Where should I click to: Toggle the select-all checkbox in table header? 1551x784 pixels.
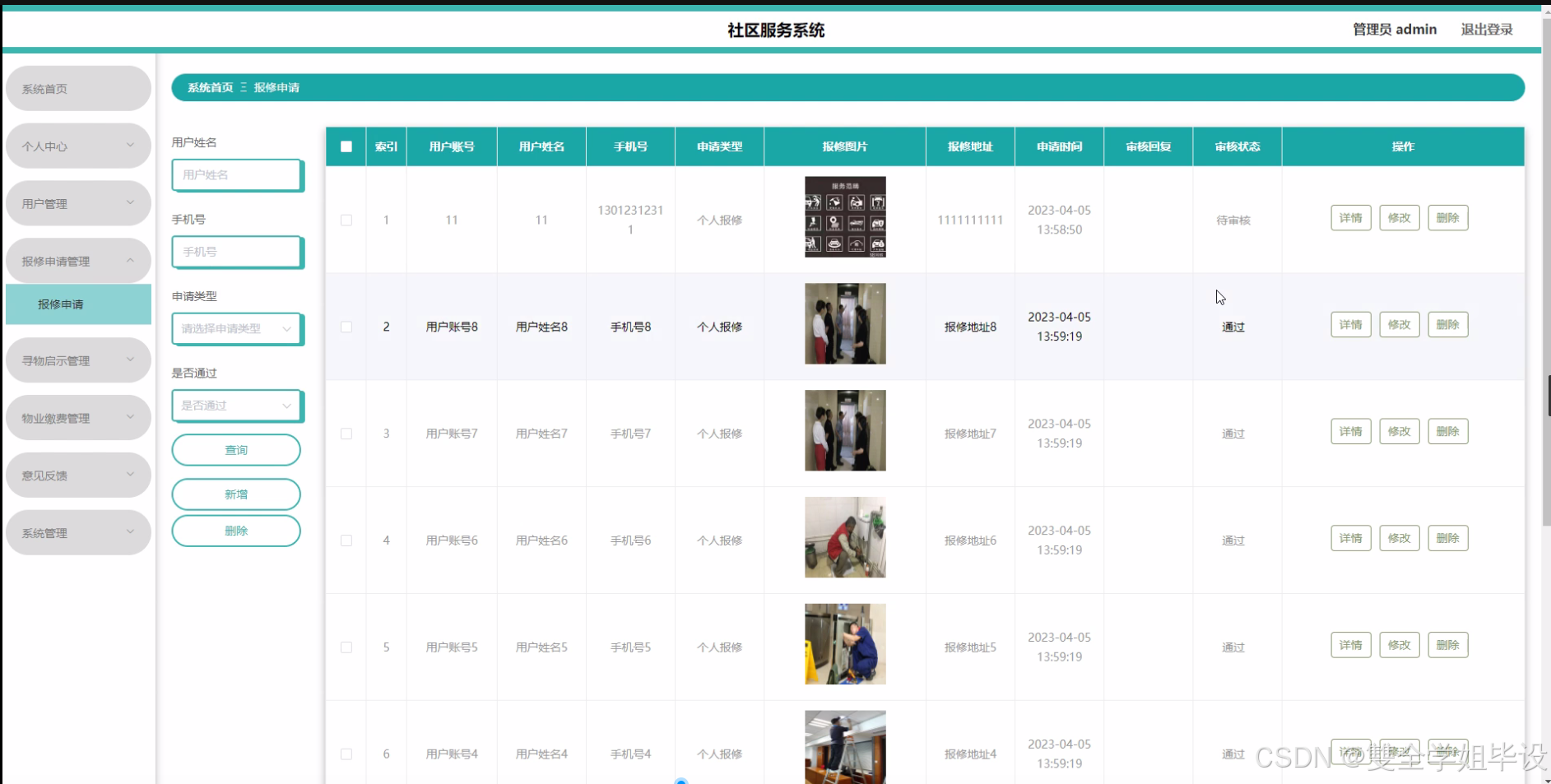tap(346, 146)
